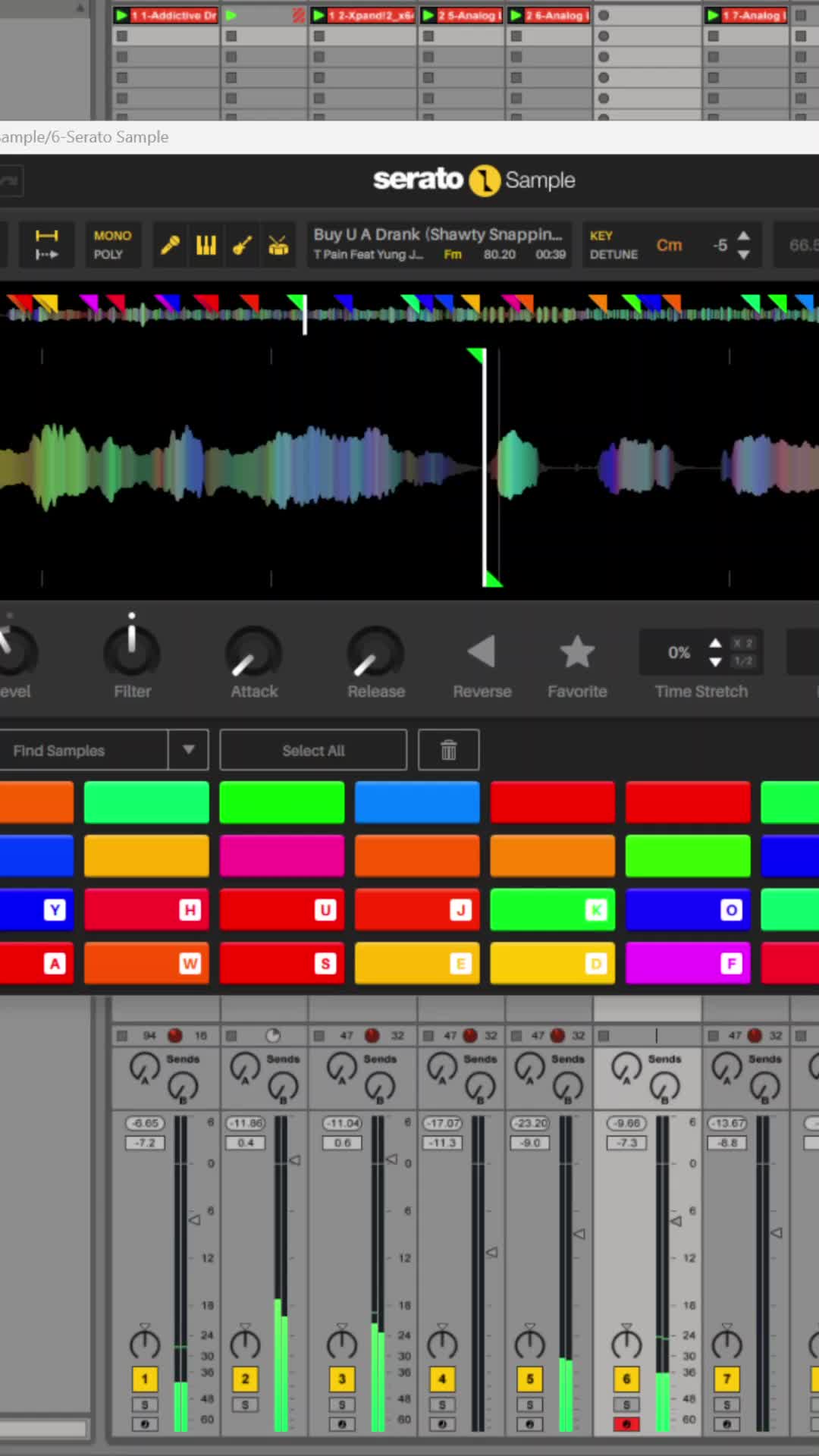Launch the 2-Xpand!2 clip play triangle

click(319, 15)
